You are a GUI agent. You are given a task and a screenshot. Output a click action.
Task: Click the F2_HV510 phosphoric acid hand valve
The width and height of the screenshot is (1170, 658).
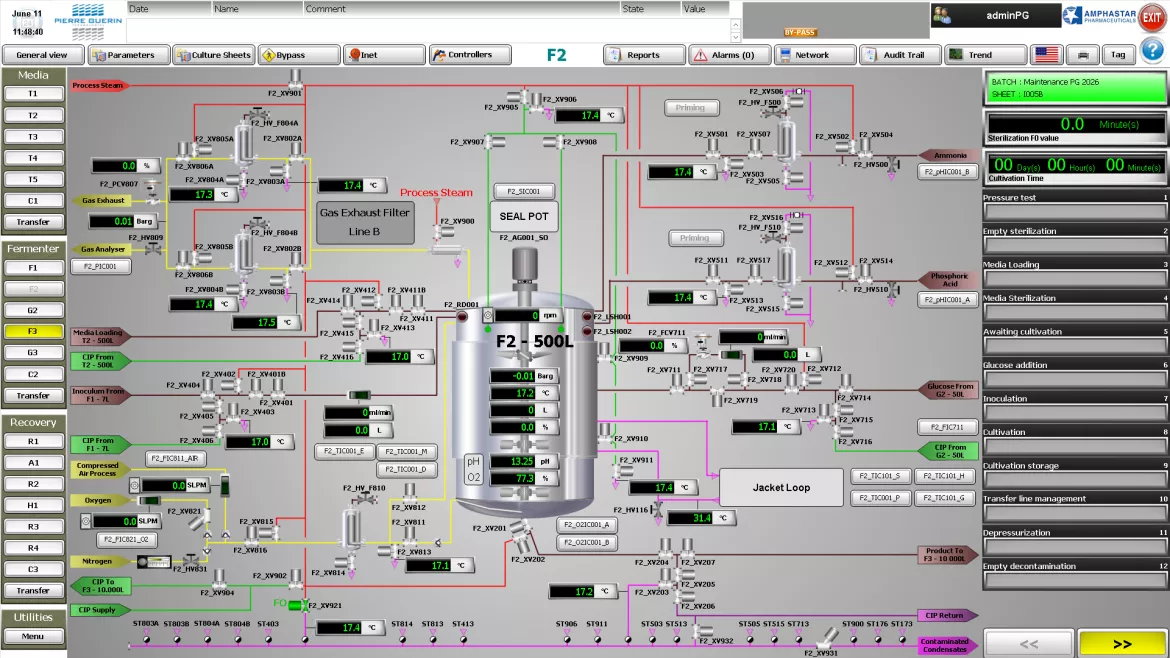[x=893, y=289]
